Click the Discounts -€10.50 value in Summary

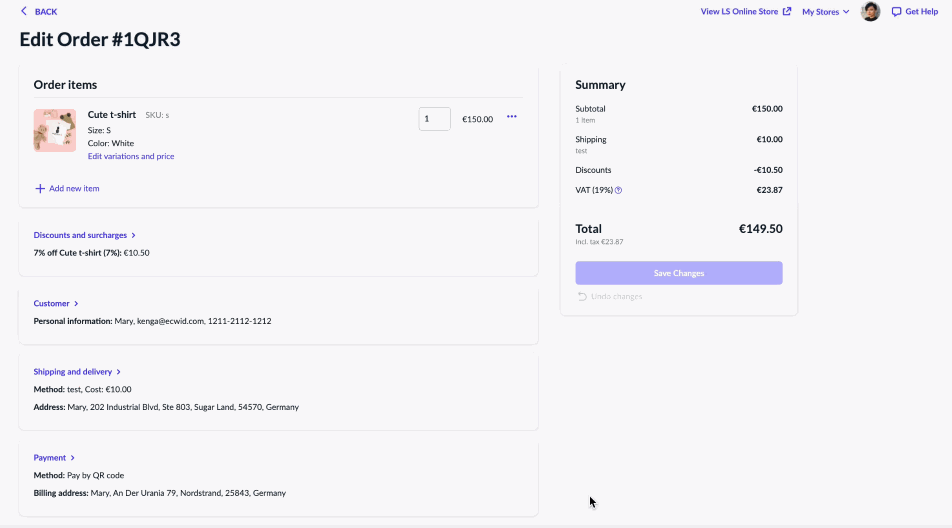pos(768,170)
